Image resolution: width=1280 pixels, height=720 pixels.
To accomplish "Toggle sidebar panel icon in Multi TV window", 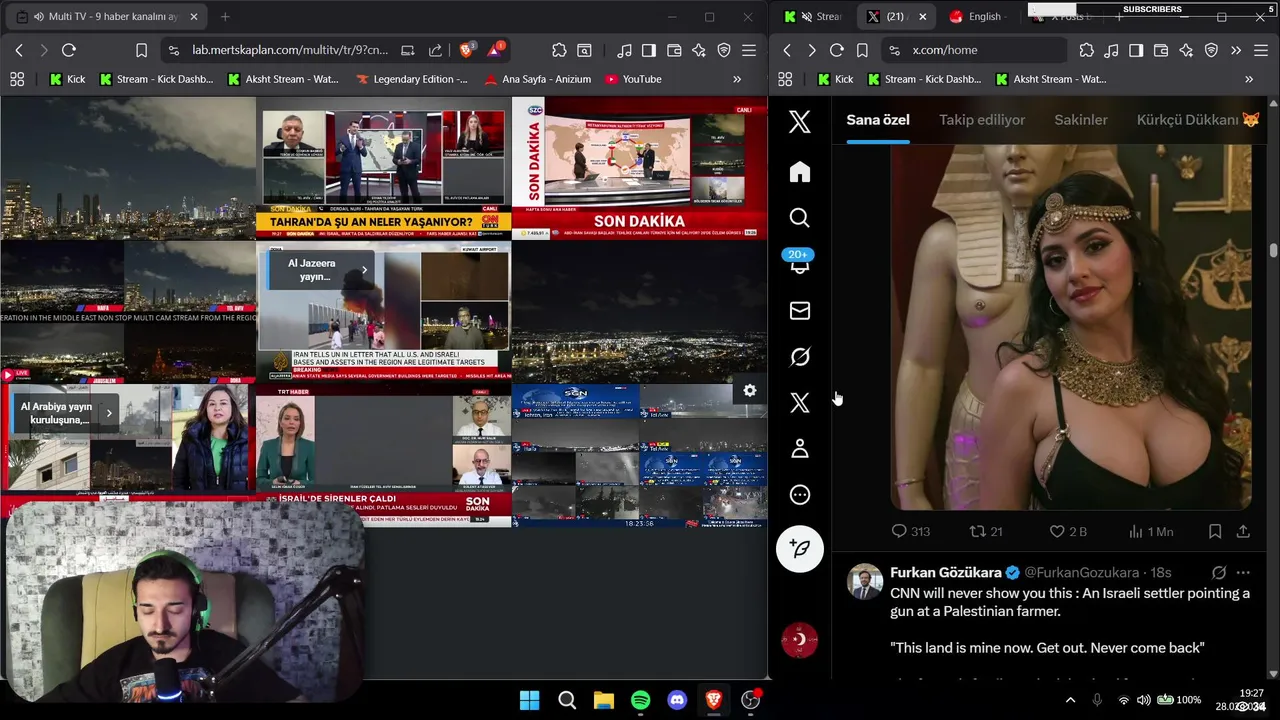I will [x=649, y=50].
